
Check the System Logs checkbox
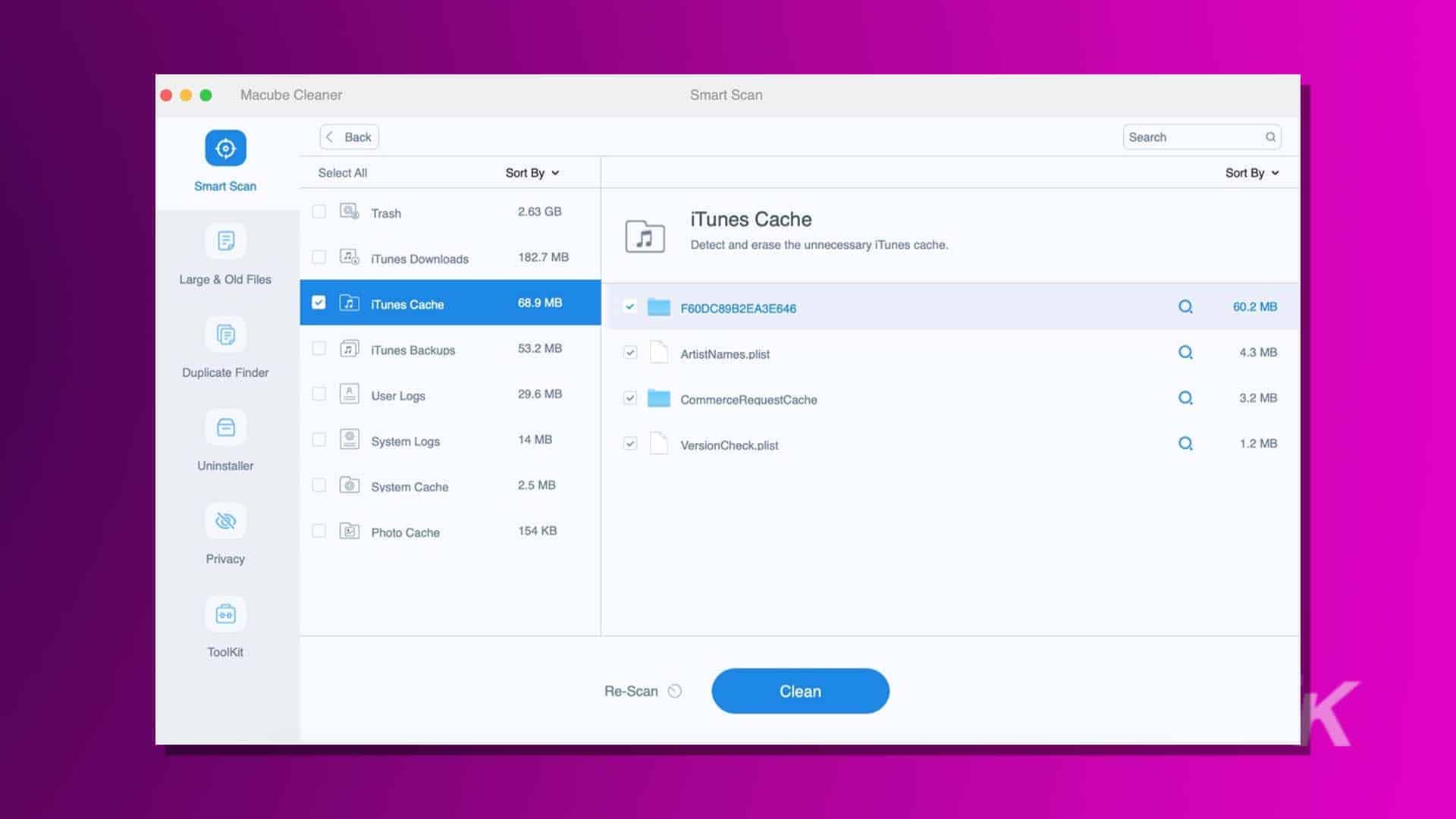(319, 439)
